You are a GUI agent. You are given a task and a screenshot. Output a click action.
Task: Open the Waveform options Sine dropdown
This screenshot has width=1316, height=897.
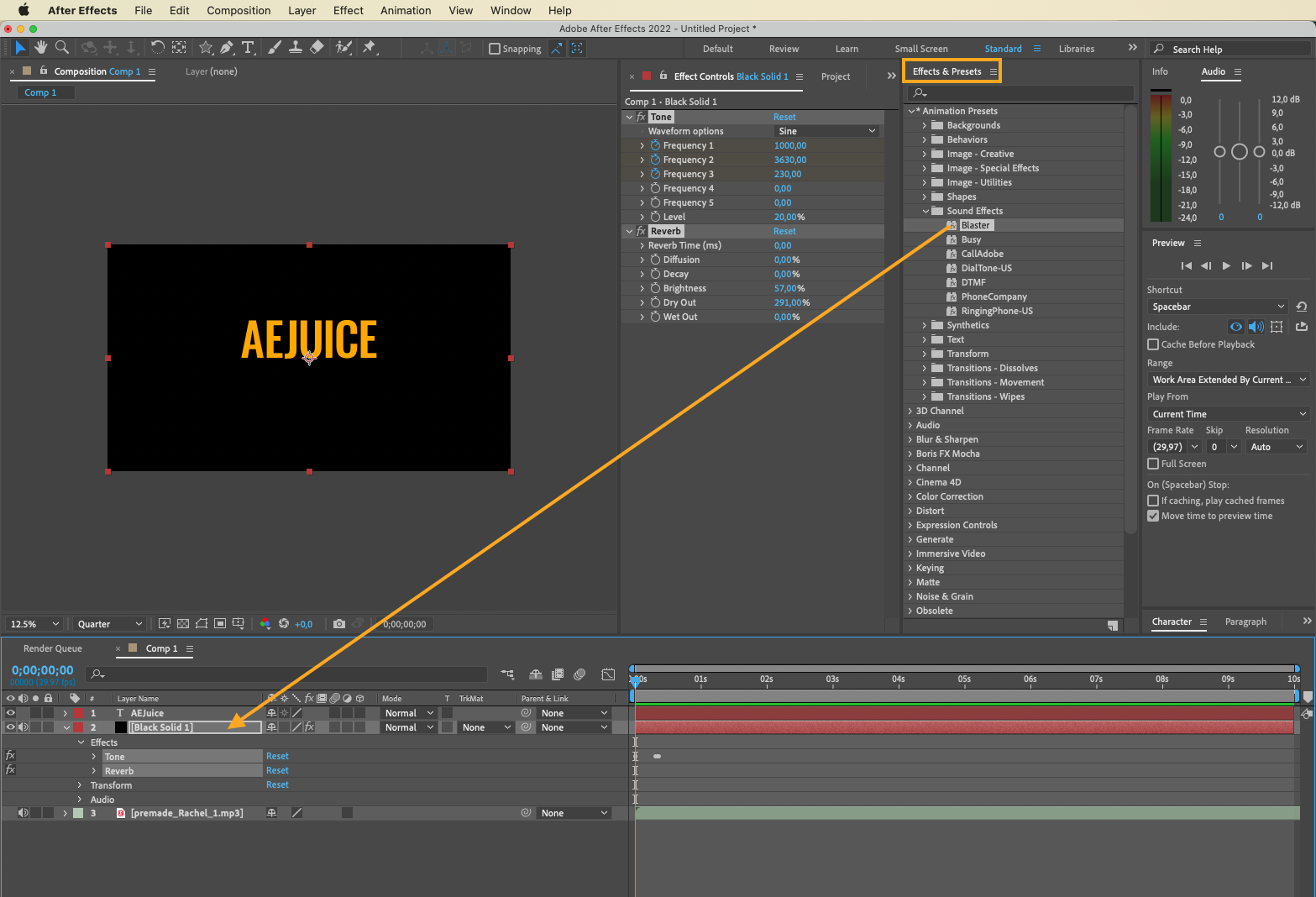coord(826,131)
